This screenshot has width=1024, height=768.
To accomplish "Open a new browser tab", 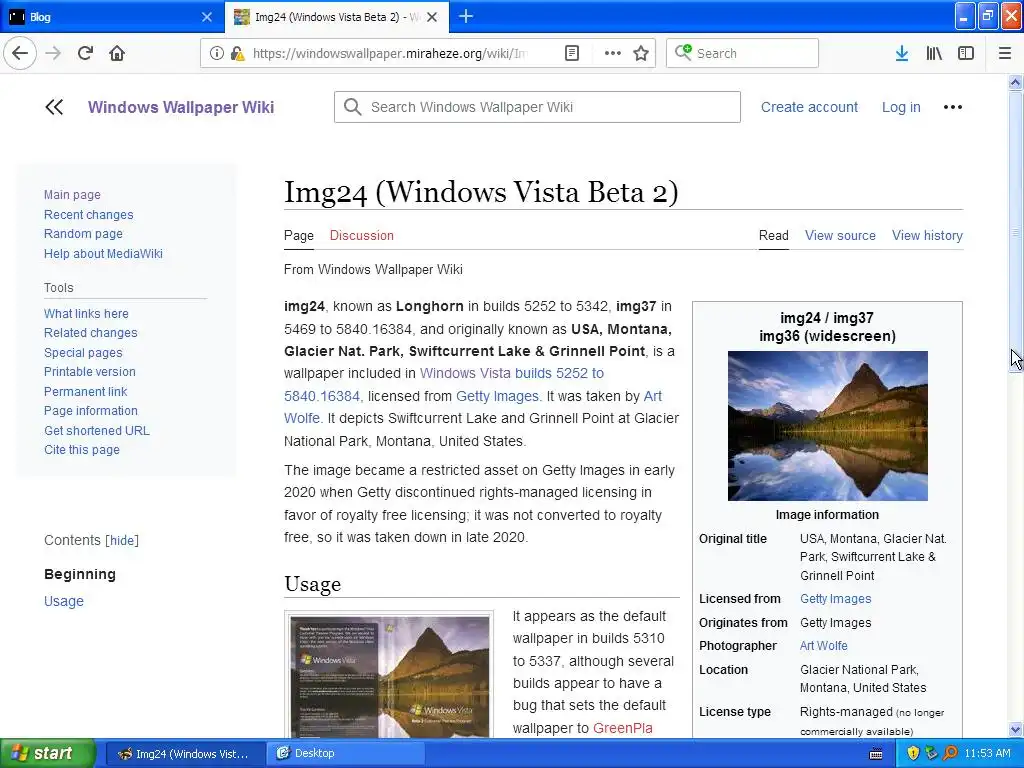I will (466, 16).
